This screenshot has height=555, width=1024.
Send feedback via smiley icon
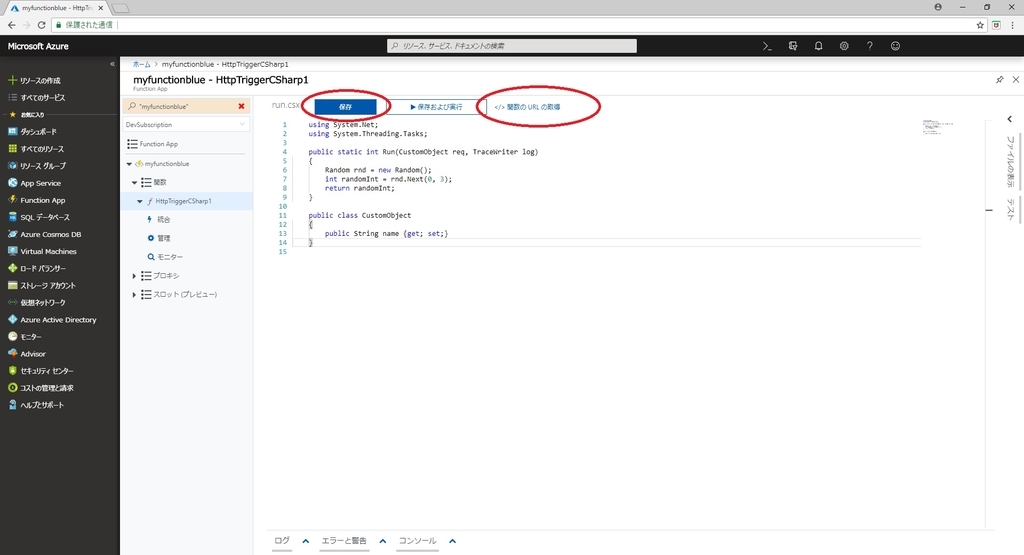[895, 46]
